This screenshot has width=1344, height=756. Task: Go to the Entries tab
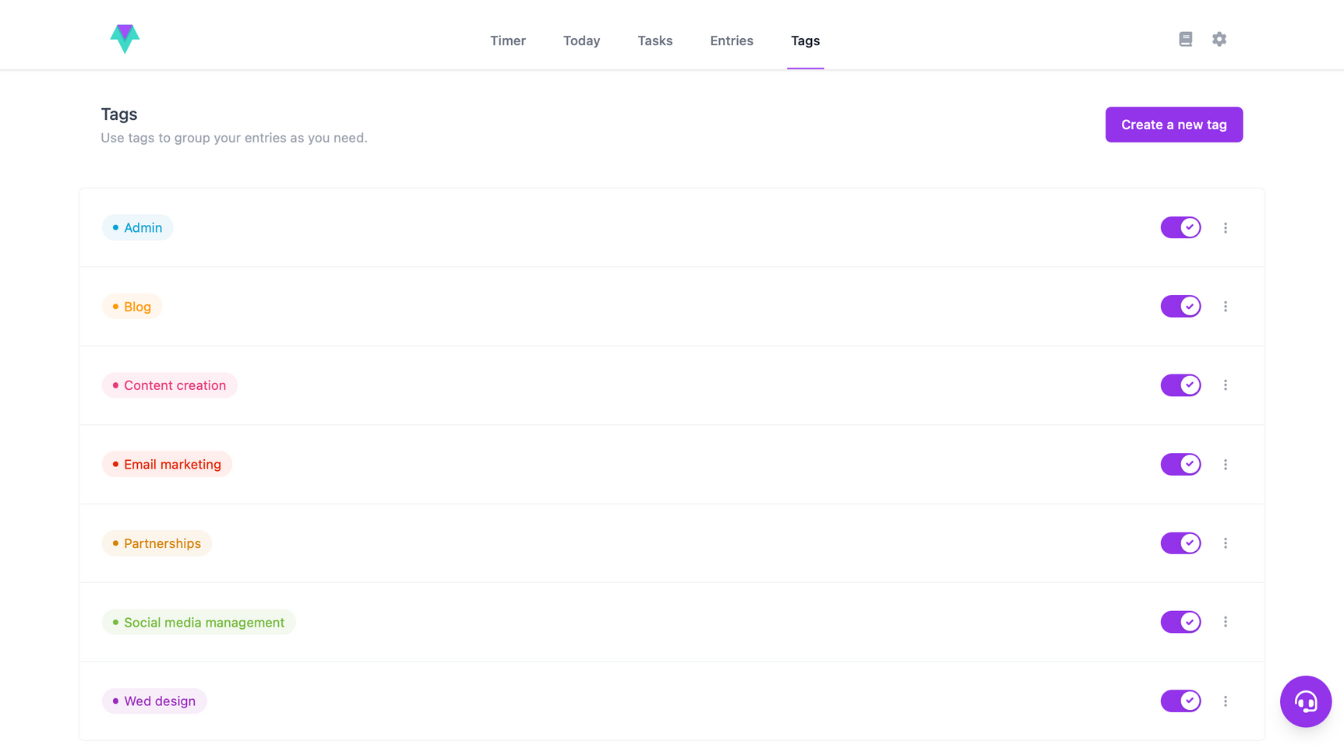pyautogui.click(x=731, y=41)
